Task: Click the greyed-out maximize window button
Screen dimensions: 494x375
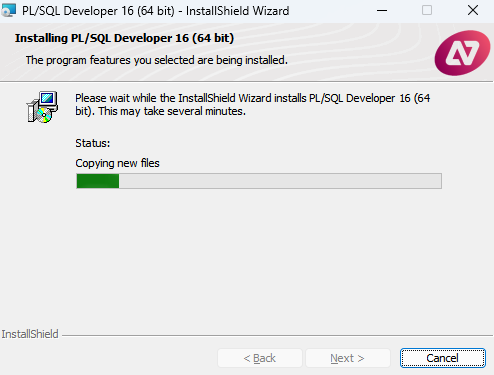Action: coord(427,11)
